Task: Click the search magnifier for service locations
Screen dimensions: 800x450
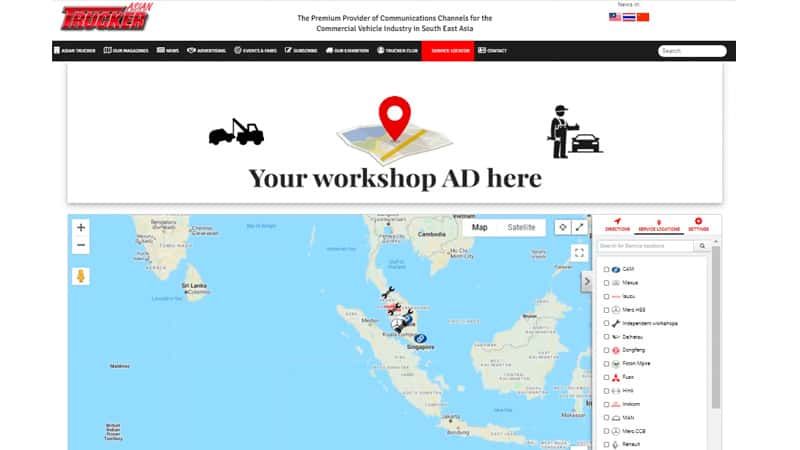Action: (703, 245)
